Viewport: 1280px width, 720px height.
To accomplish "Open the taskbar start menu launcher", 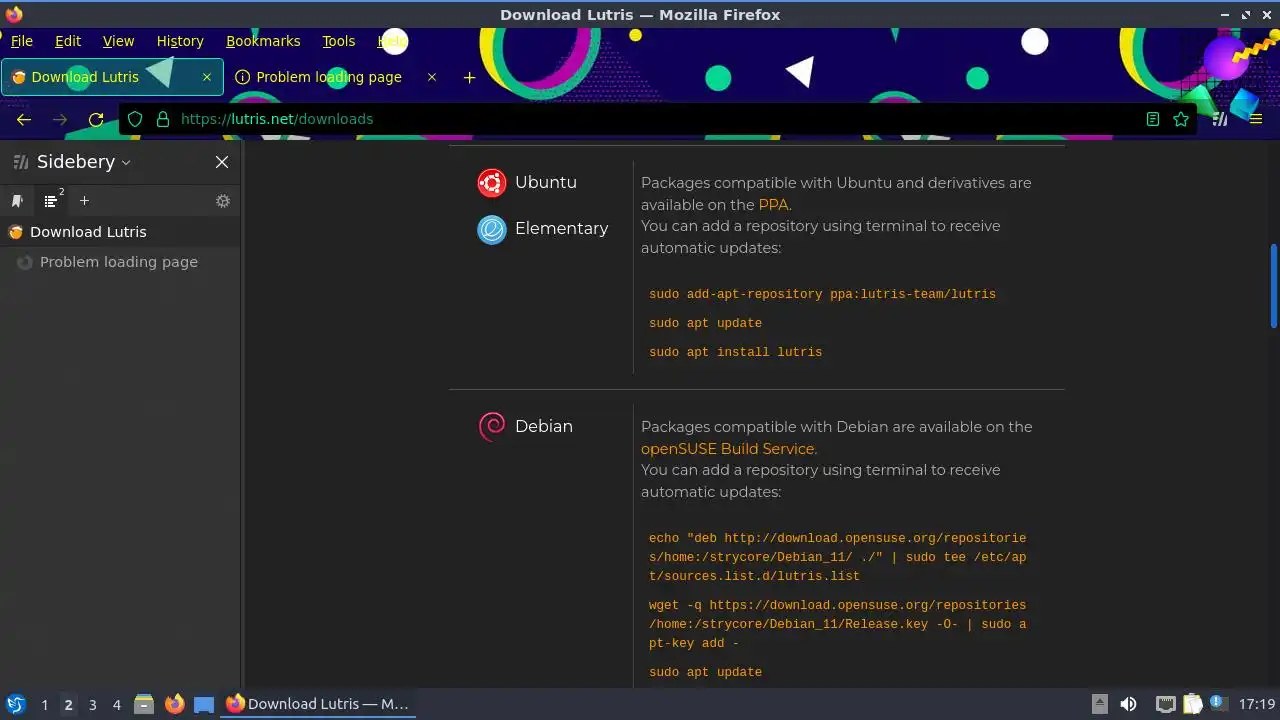I will pyautogui.click(x=16, y=704).
